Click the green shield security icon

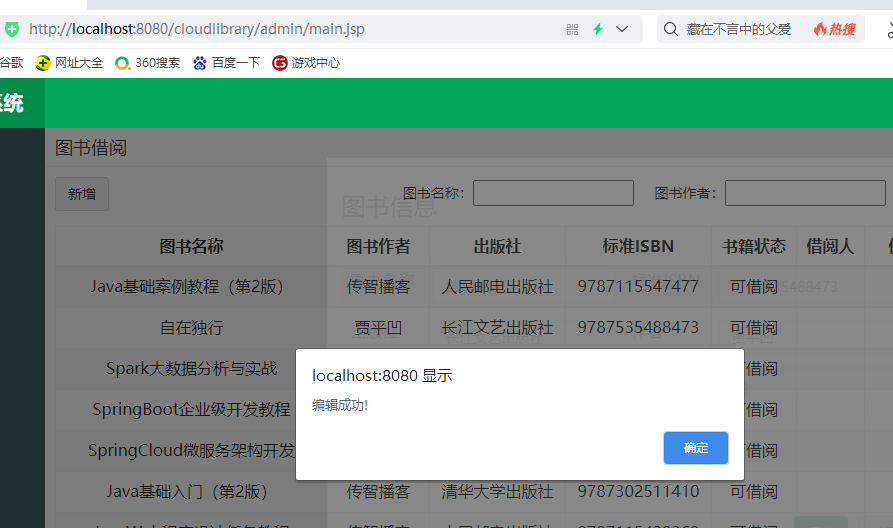[12, 29]
